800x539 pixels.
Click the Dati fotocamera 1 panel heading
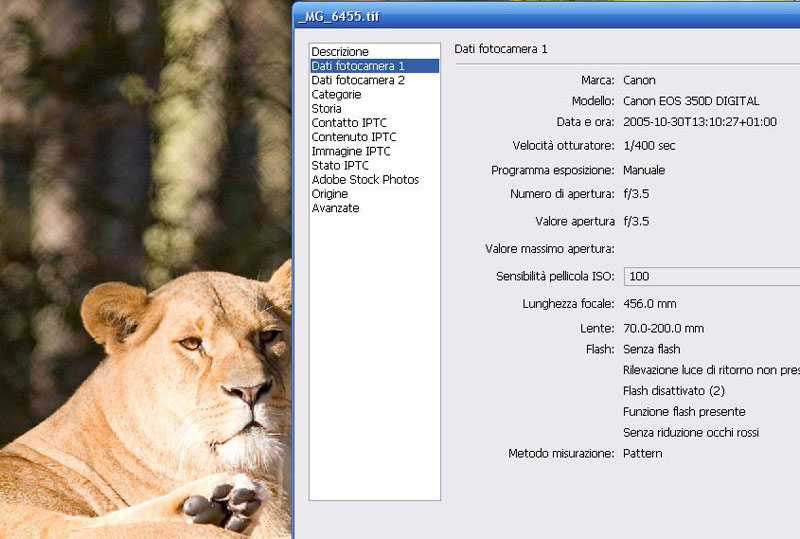[x=501, y=49]
